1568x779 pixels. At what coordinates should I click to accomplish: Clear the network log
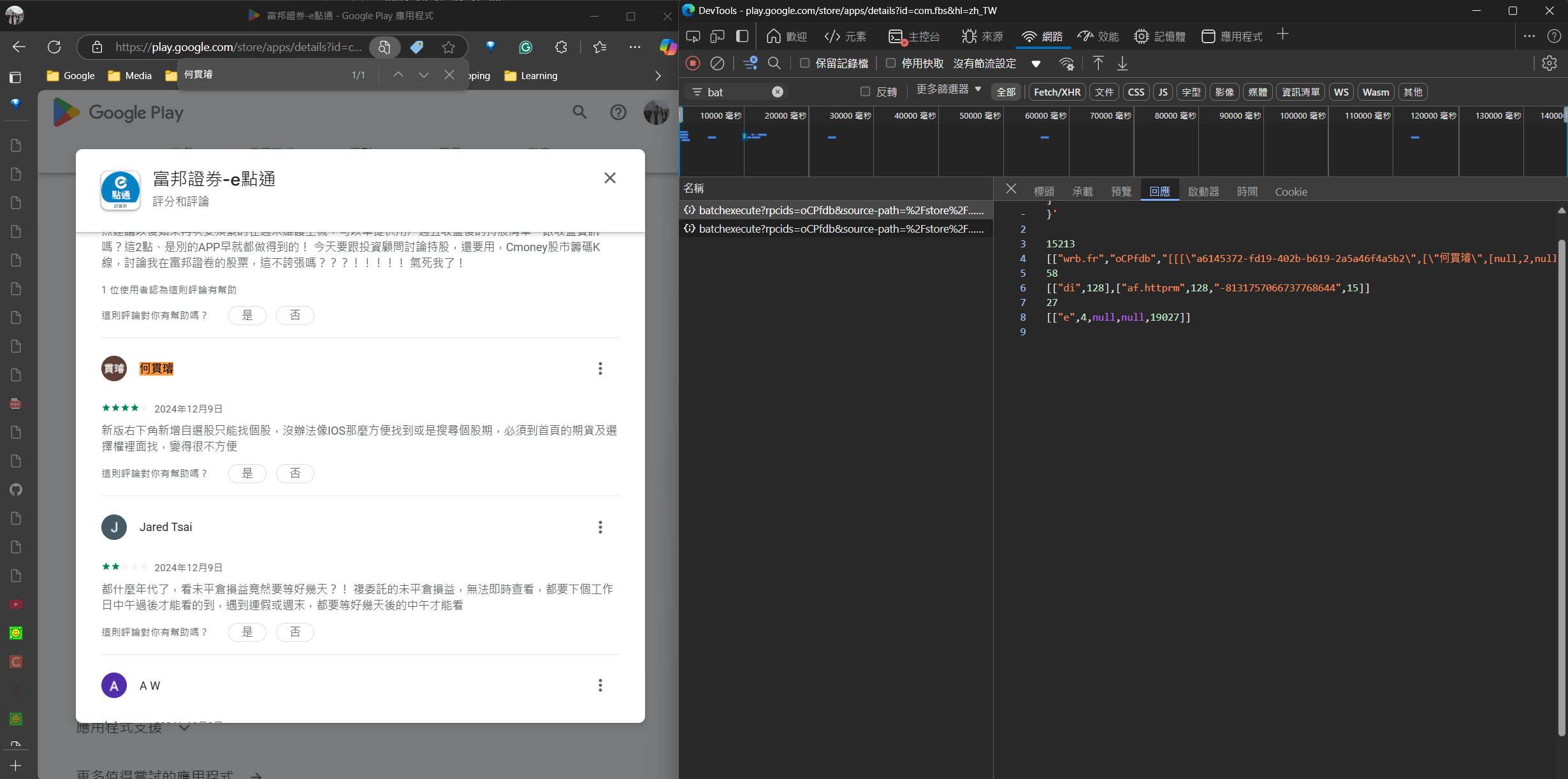click(x=717, y=63)
